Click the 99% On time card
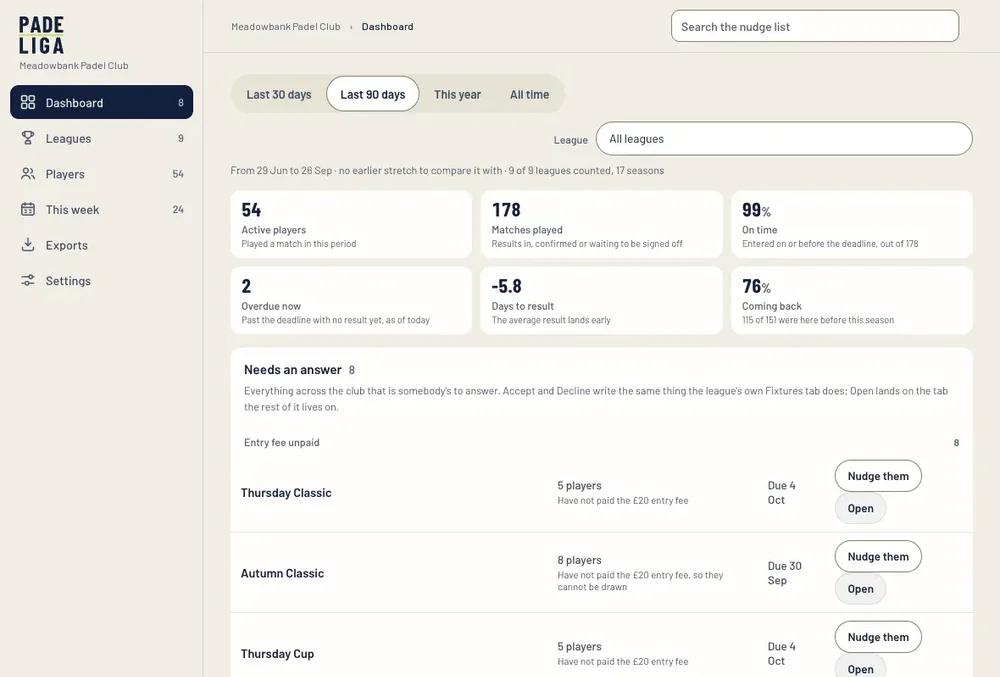Screen dimensions: 1000x677 (x=851, y=224)
